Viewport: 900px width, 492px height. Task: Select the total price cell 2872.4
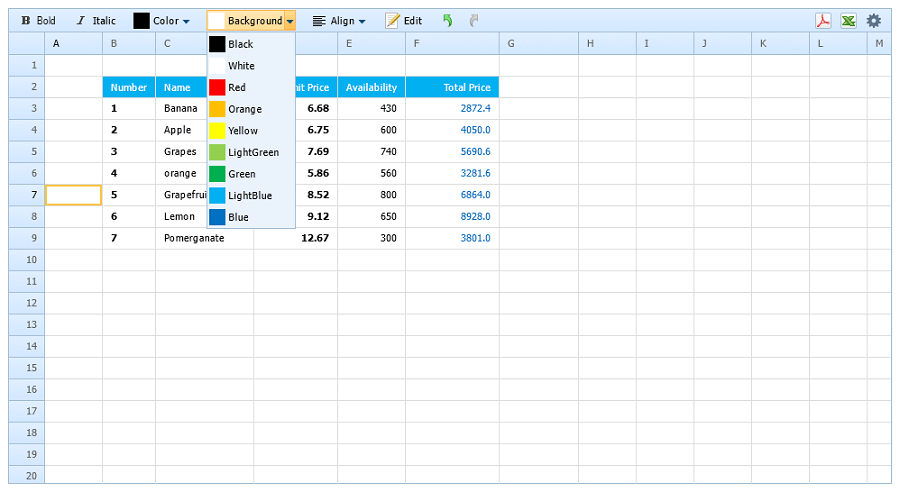452,109
